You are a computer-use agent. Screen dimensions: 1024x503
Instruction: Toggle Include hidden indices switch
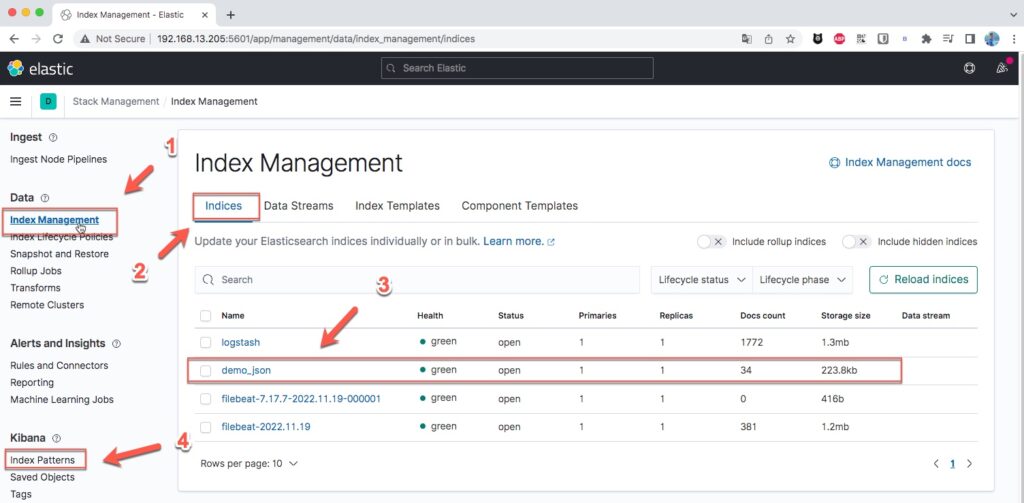pyautogui.click(x=857, y=242)
